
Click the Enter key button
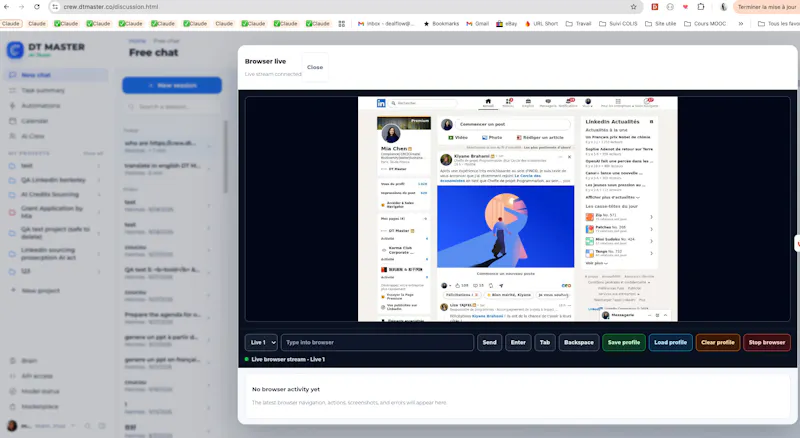coord(518,343)
